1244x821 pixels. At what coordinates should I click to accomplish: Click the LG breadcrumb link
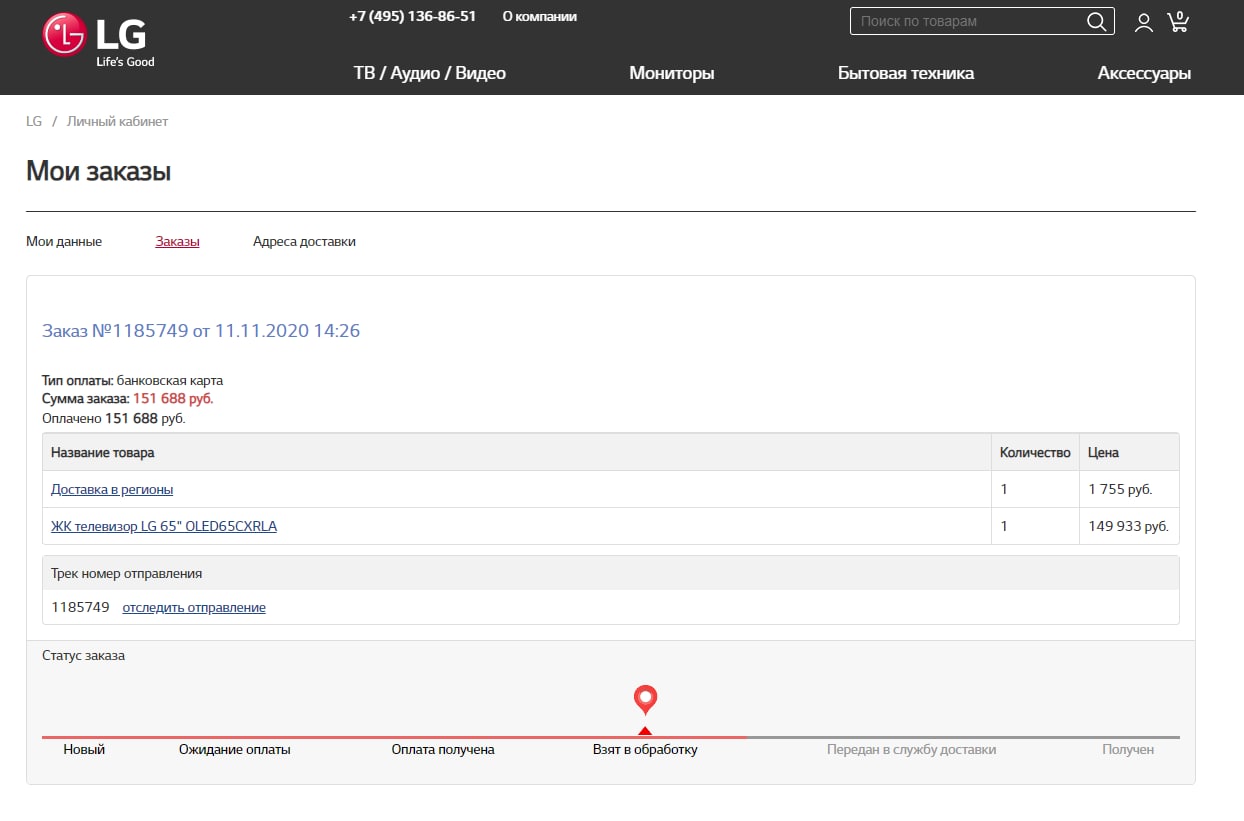tap(34, 121)
